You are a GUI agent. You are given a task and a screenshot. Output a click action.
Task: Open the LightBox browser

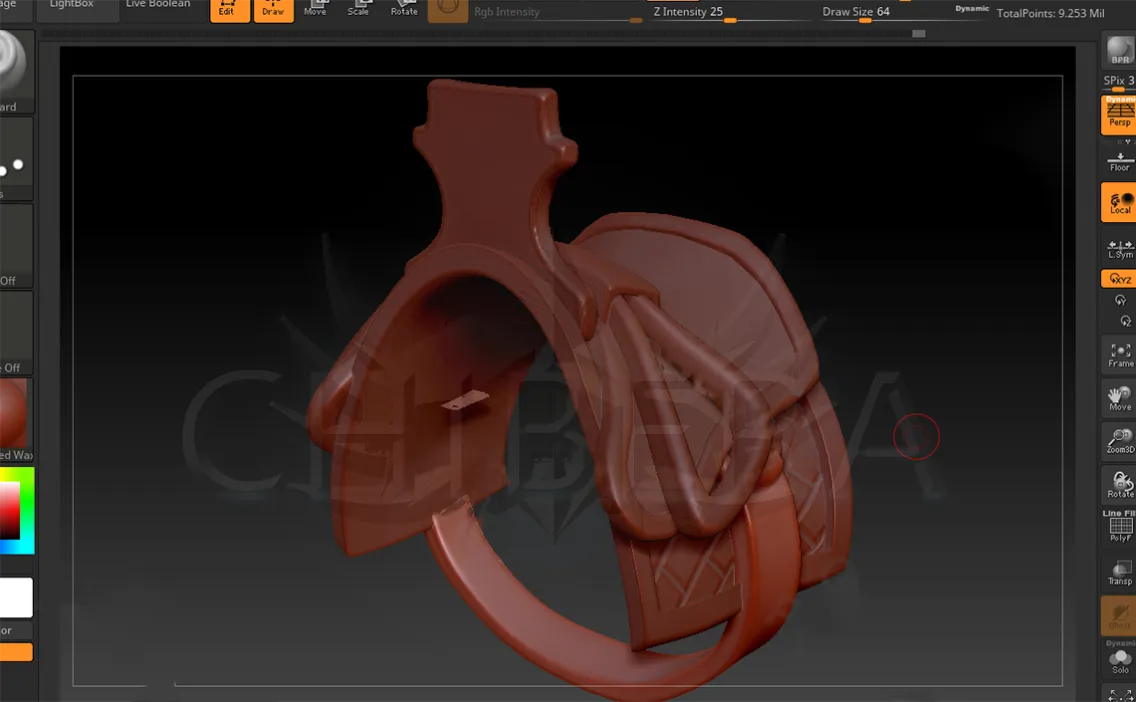[72, 6]
